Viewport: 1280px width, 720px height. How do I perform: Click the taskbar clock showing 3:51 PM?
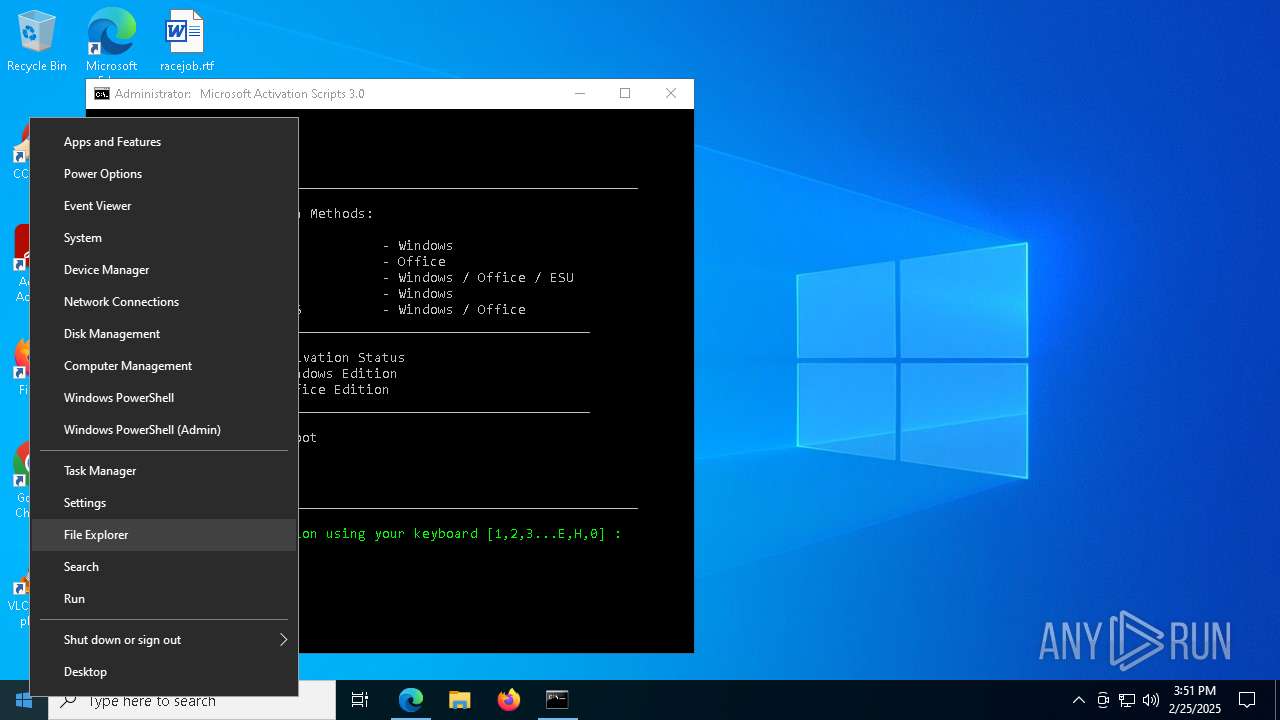pos(1195,700)
